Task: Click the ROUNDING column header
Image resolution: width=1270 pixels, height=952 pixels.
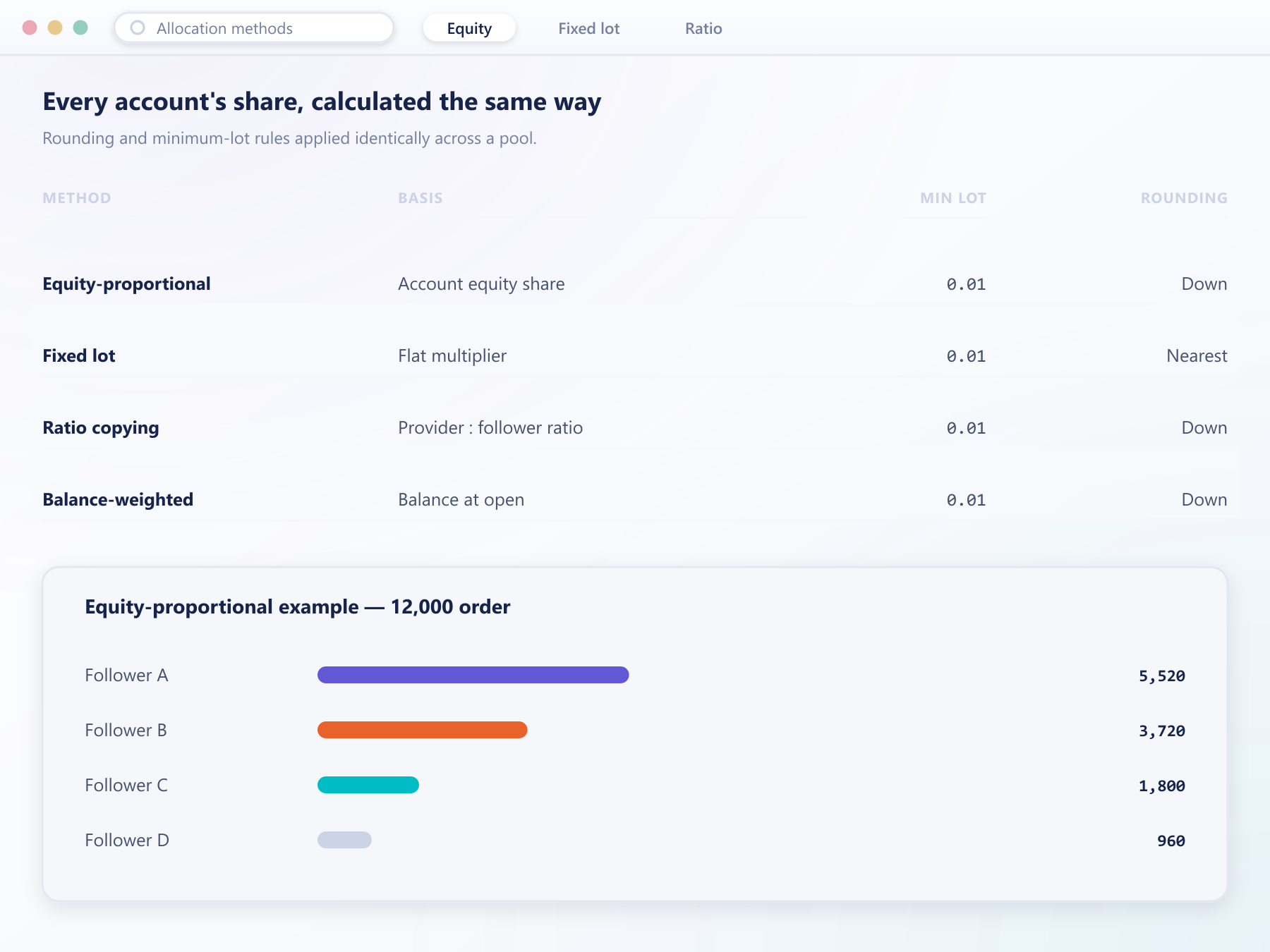Action: (x=1184, y=198)
